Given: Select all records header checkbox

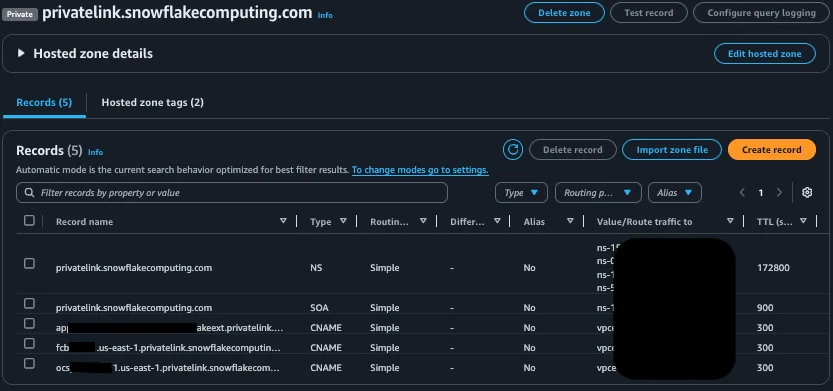Looking at the screenshot, I should [29, 220].
